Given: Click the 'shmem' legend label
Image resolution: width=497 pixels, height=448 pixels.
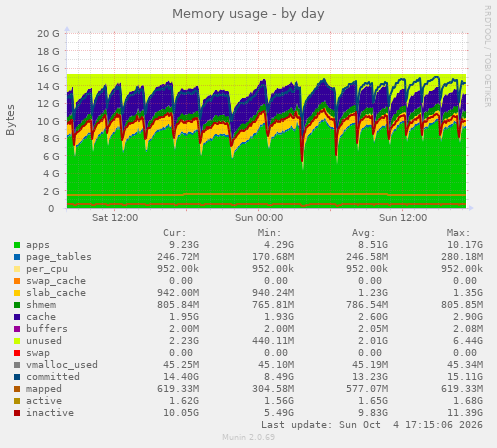Looking at the screenshot, I should coord(41,305).
